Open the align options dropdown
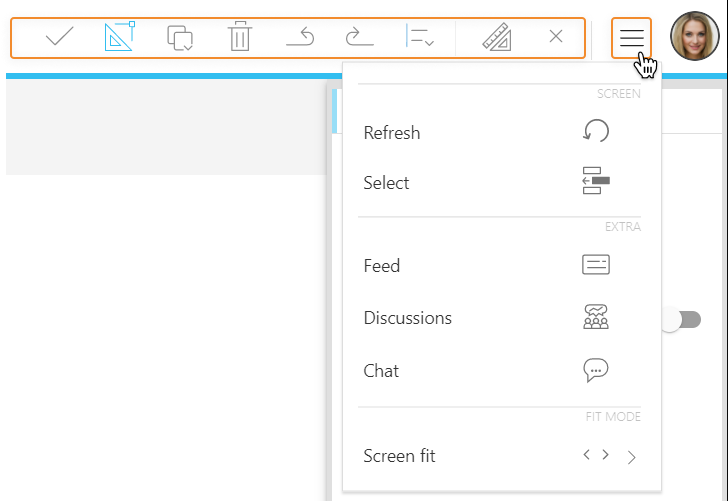 pos(420,38)
